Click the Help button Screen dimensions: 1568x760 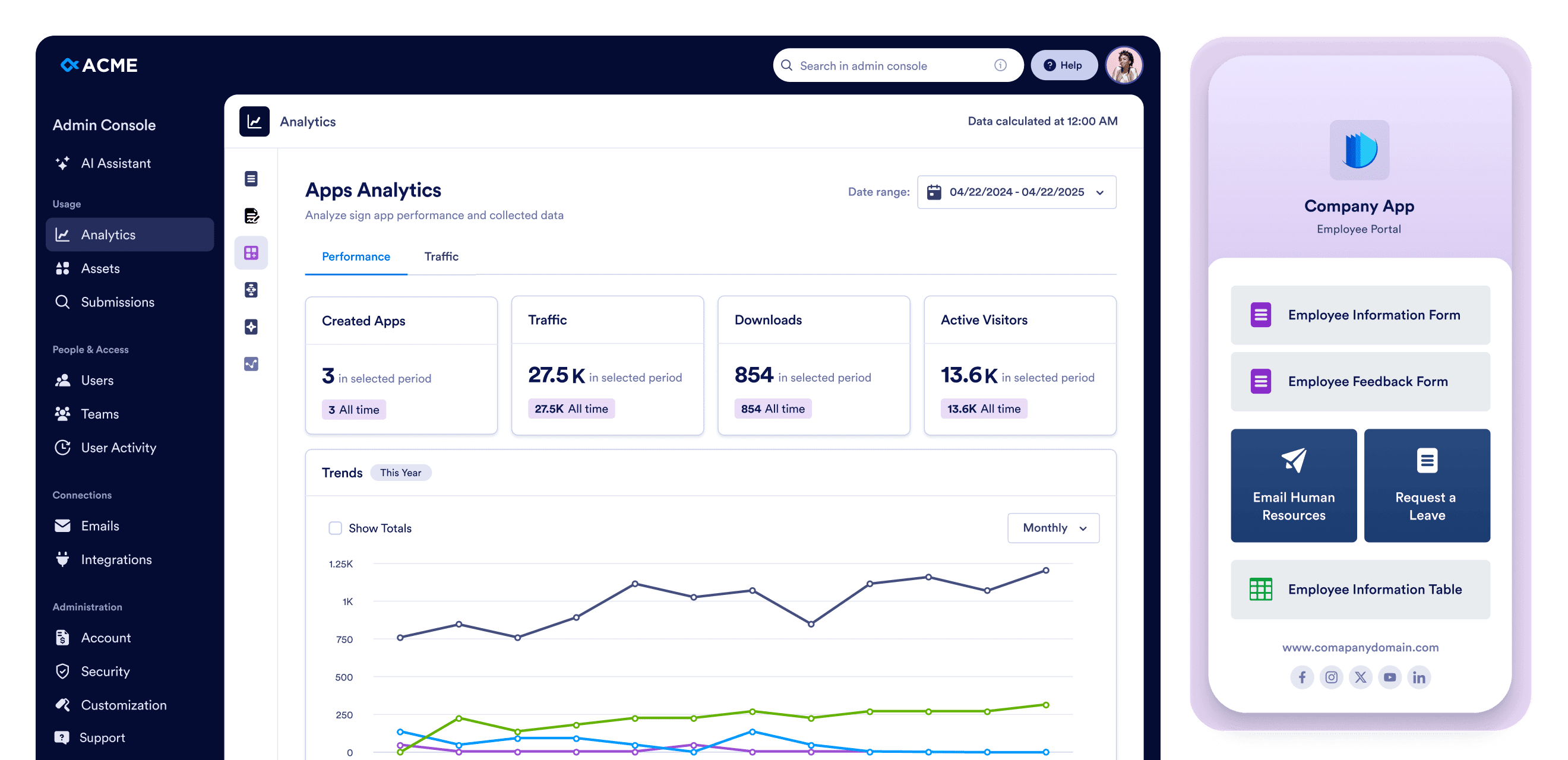[1063, 65]
